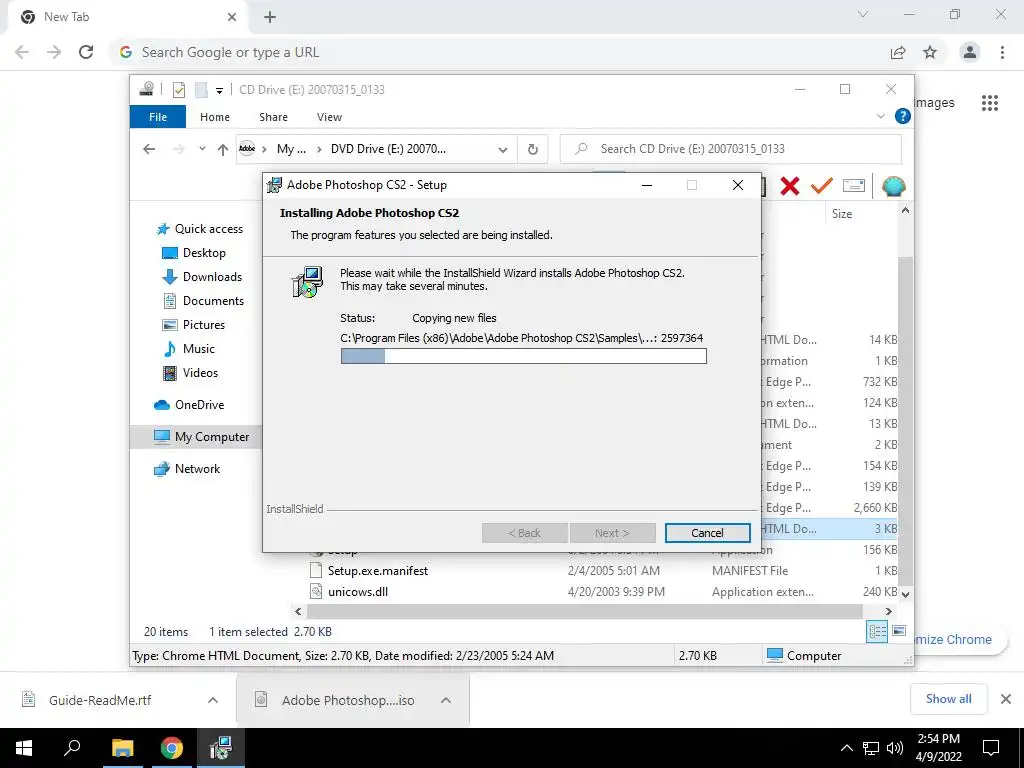The height and width of the screenshot is (768, 1024).
Task: Click the blue shell icon in toolbar
Action: pos(893,187)
